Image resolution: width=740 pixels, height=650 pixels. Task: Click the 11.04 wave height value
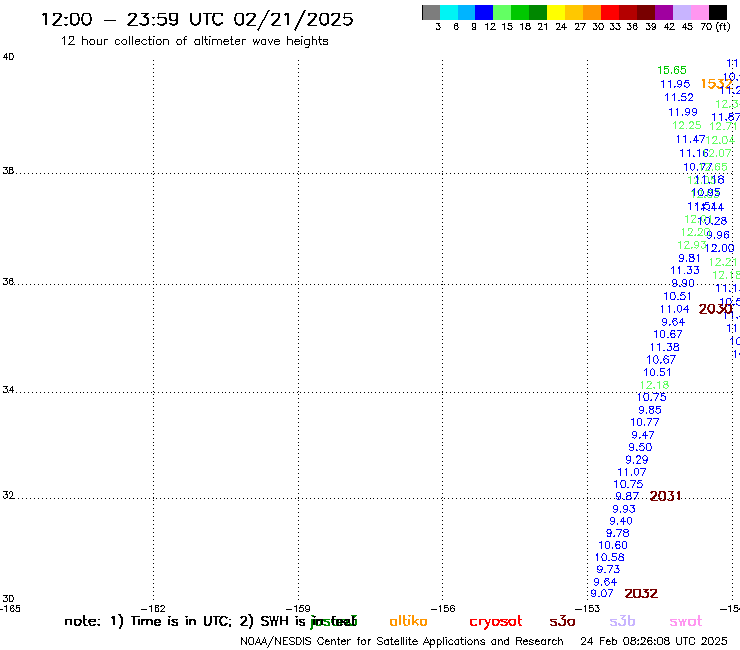point(674,309)
